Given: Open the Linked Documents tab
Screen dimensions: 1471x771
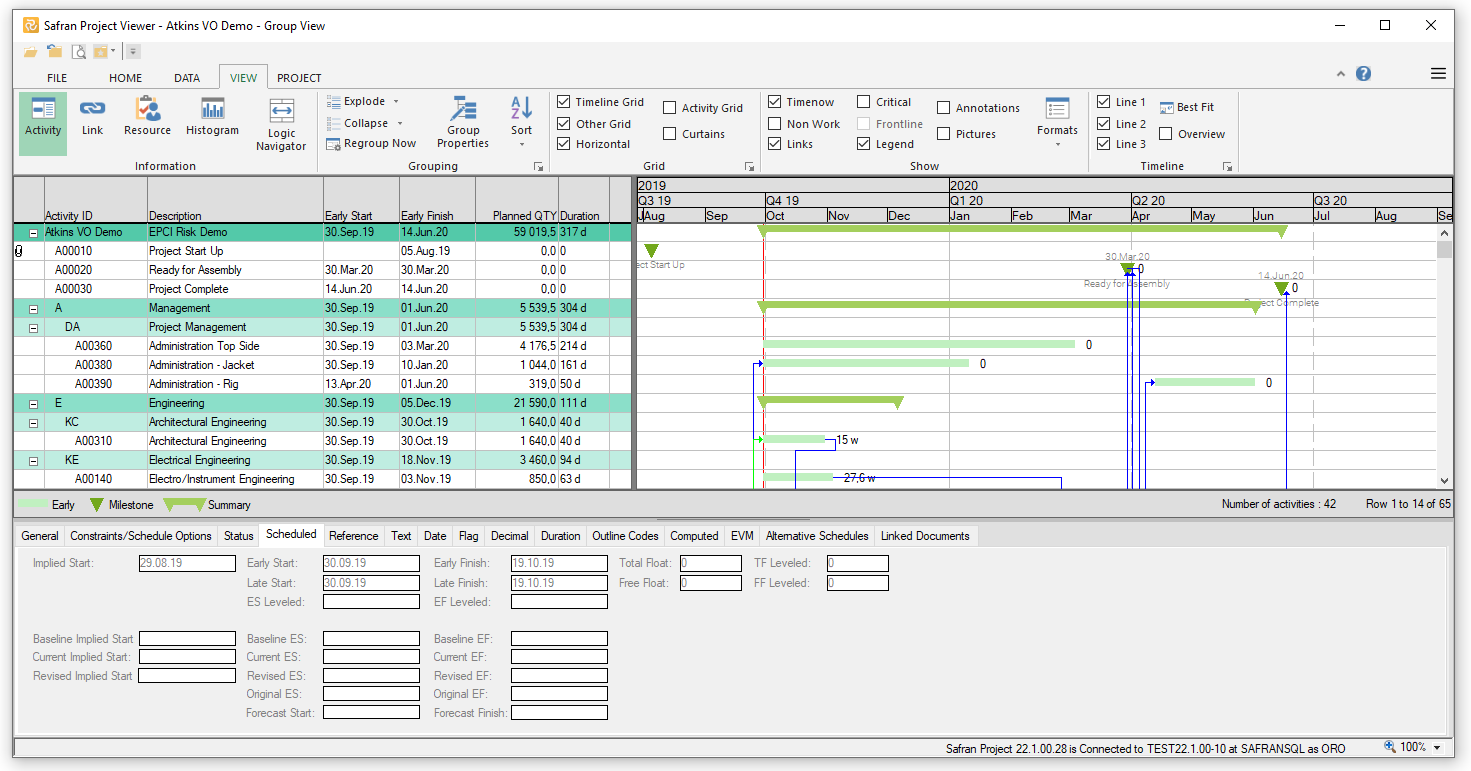Looking at the screenshot, I should pos(925,536).
